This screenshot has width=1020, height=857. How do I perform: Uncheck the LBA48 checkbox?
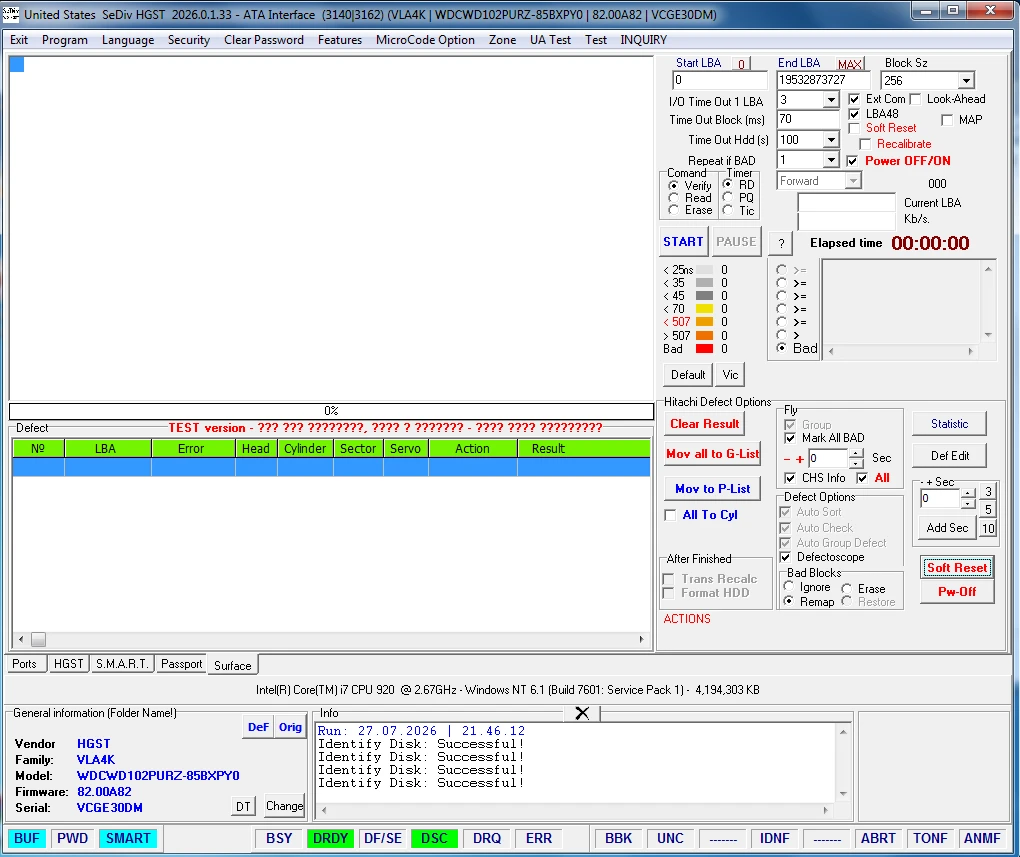(x=854, y=114)
